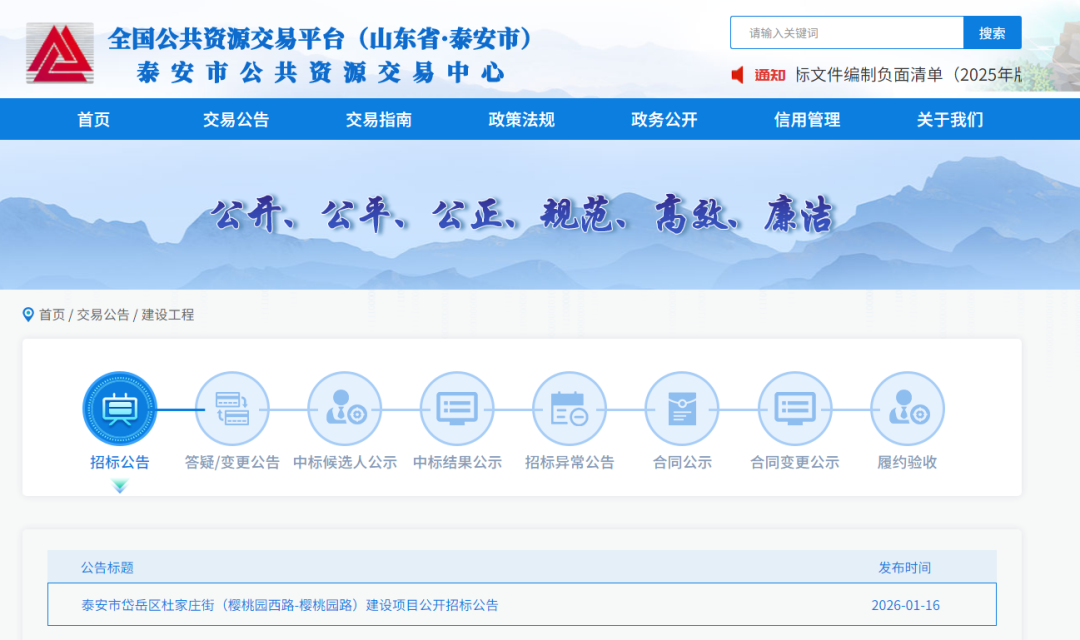
Task: Focus the keyword search input field
Action: pos(846,33)
